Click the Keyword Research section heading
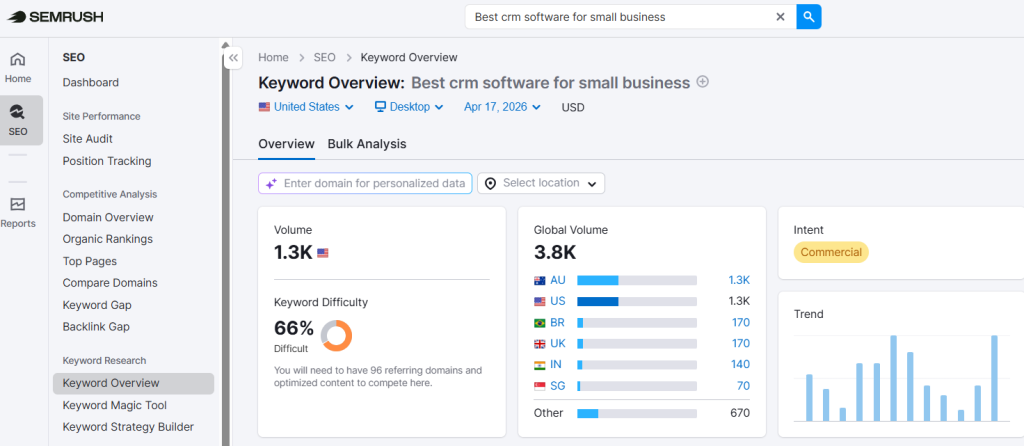This screenshot has height=446, width=1024. [104, 360]
